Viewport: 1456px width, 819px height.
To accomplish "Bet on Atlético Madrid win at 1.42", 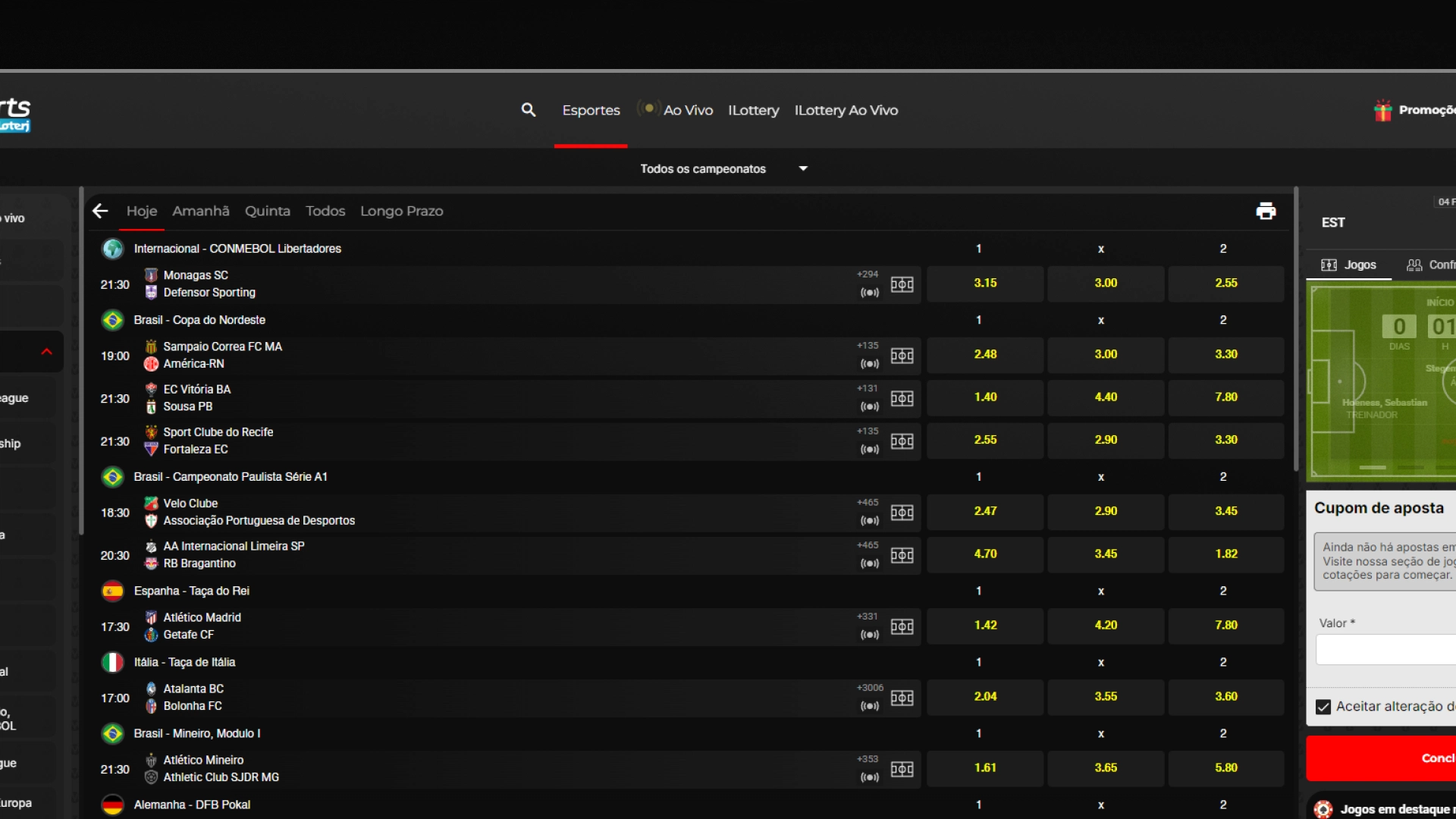I will (985, 626).
